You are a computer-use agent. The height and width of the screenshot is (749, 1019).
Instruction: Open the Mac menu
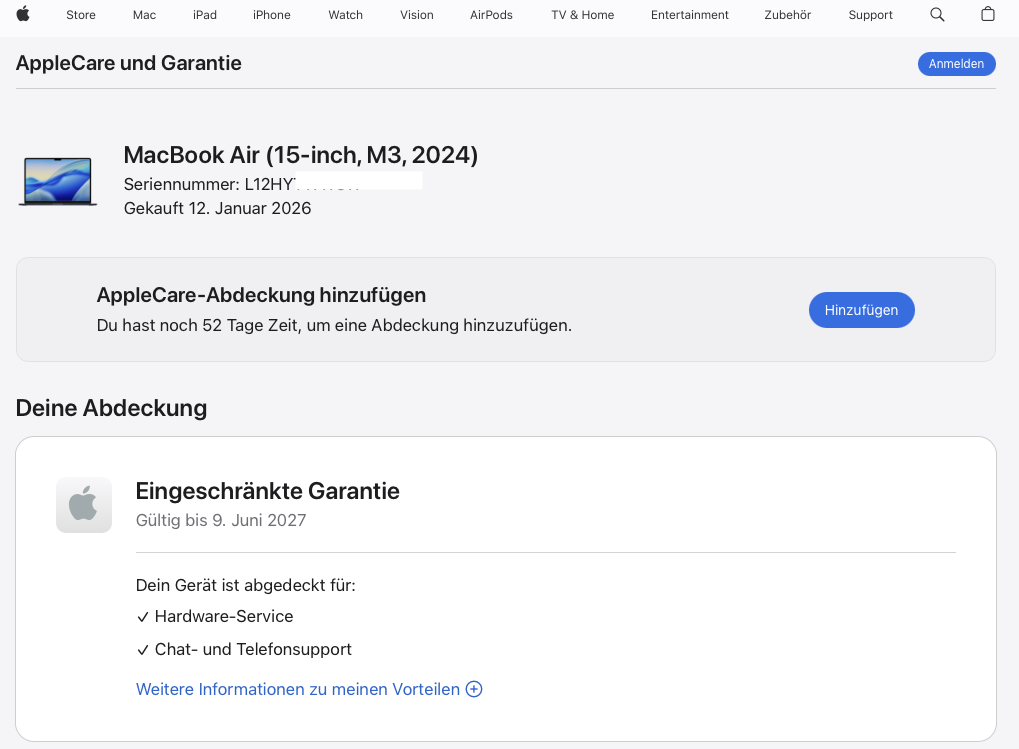pyautogui.click(x=144, y=14)
